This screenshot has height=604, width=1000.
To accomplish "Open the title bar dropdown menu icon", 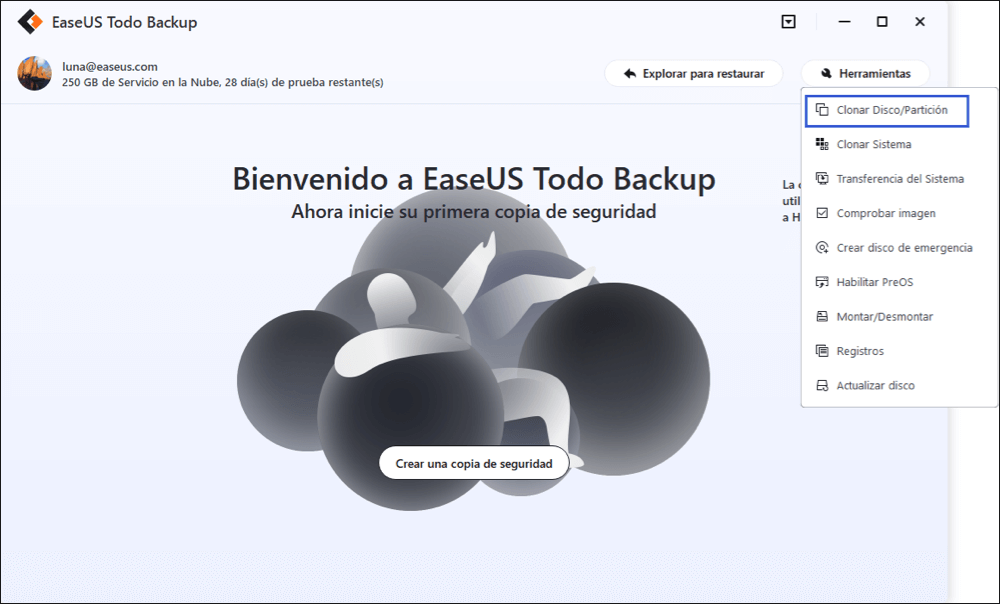I will (788, 22).
